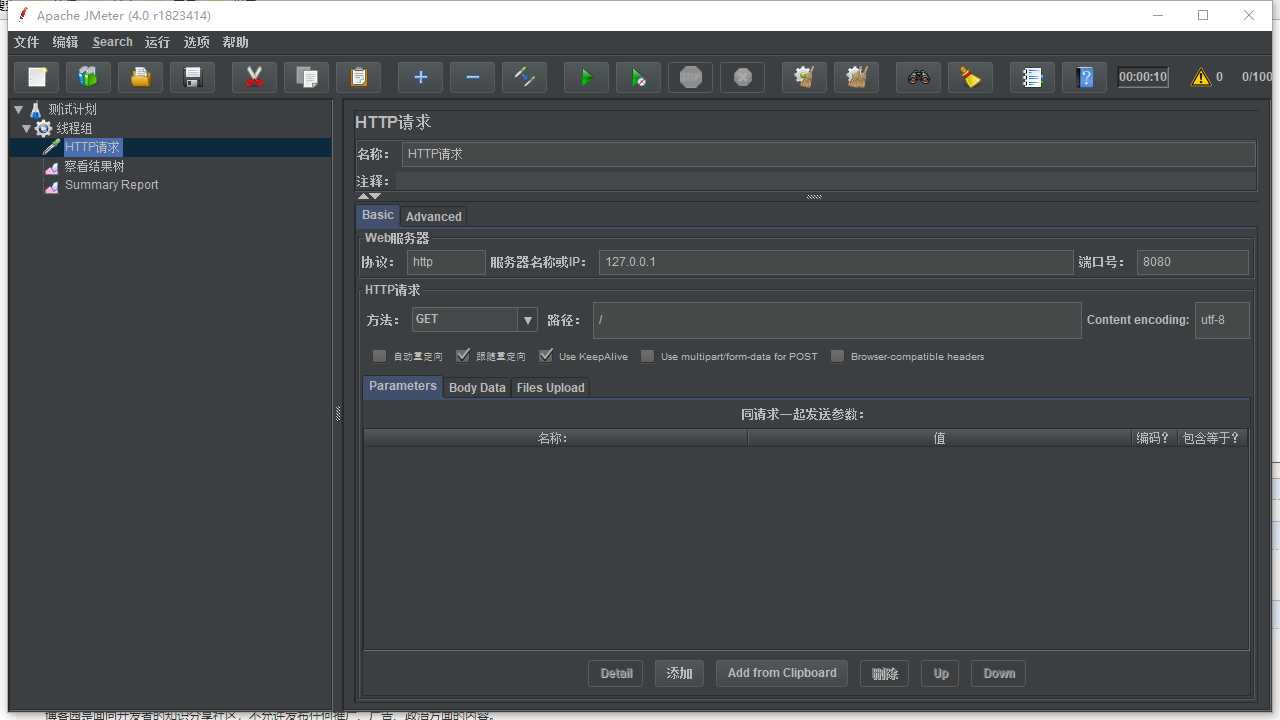Image resolution: width=1280 pixels, height=720 pixels.
Task: Click Start no pauses icon
Action: coord(638,77)
